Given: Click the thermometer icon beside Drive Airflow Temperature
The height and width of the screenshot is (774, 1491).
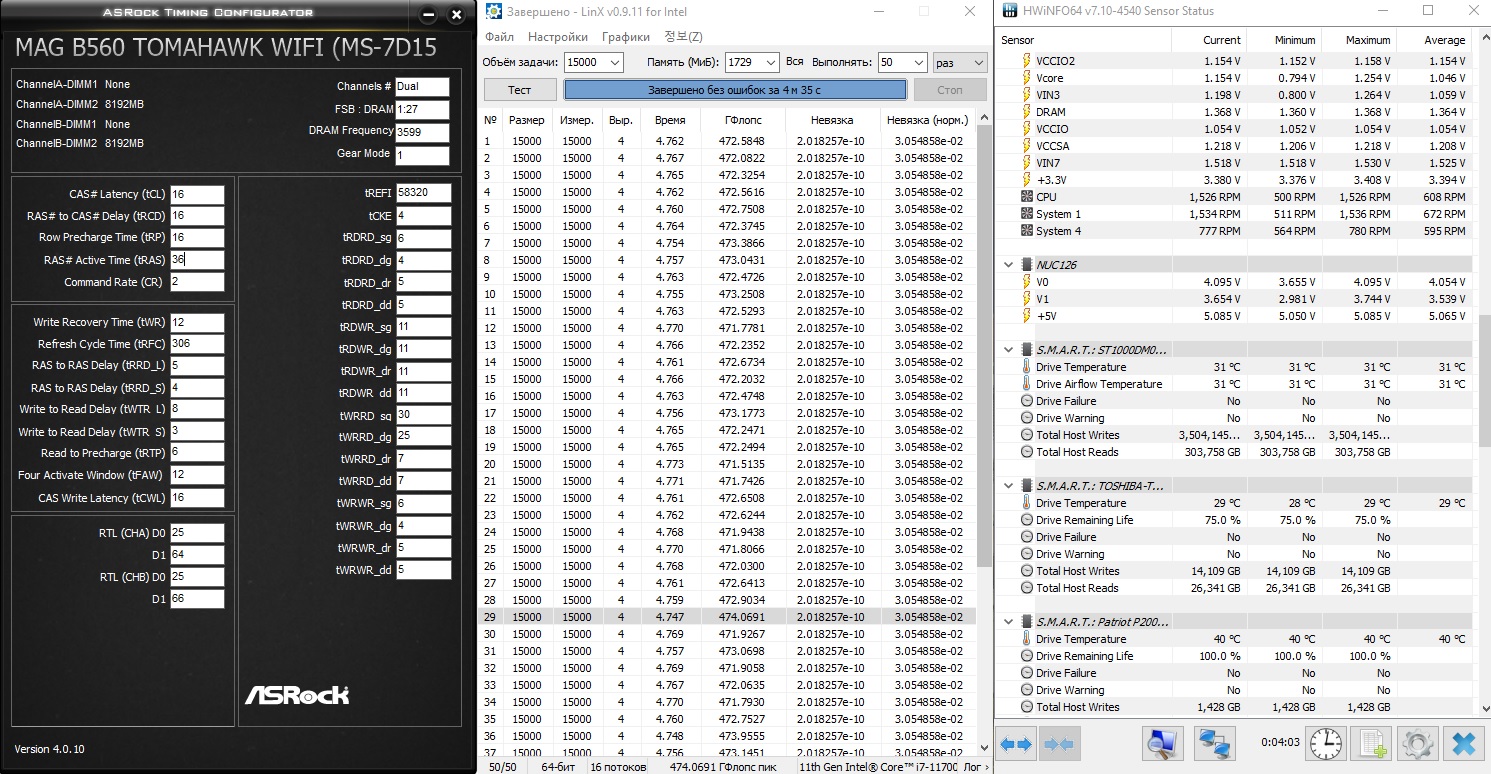Looking at the screenshot, I should coord(1026,384).
